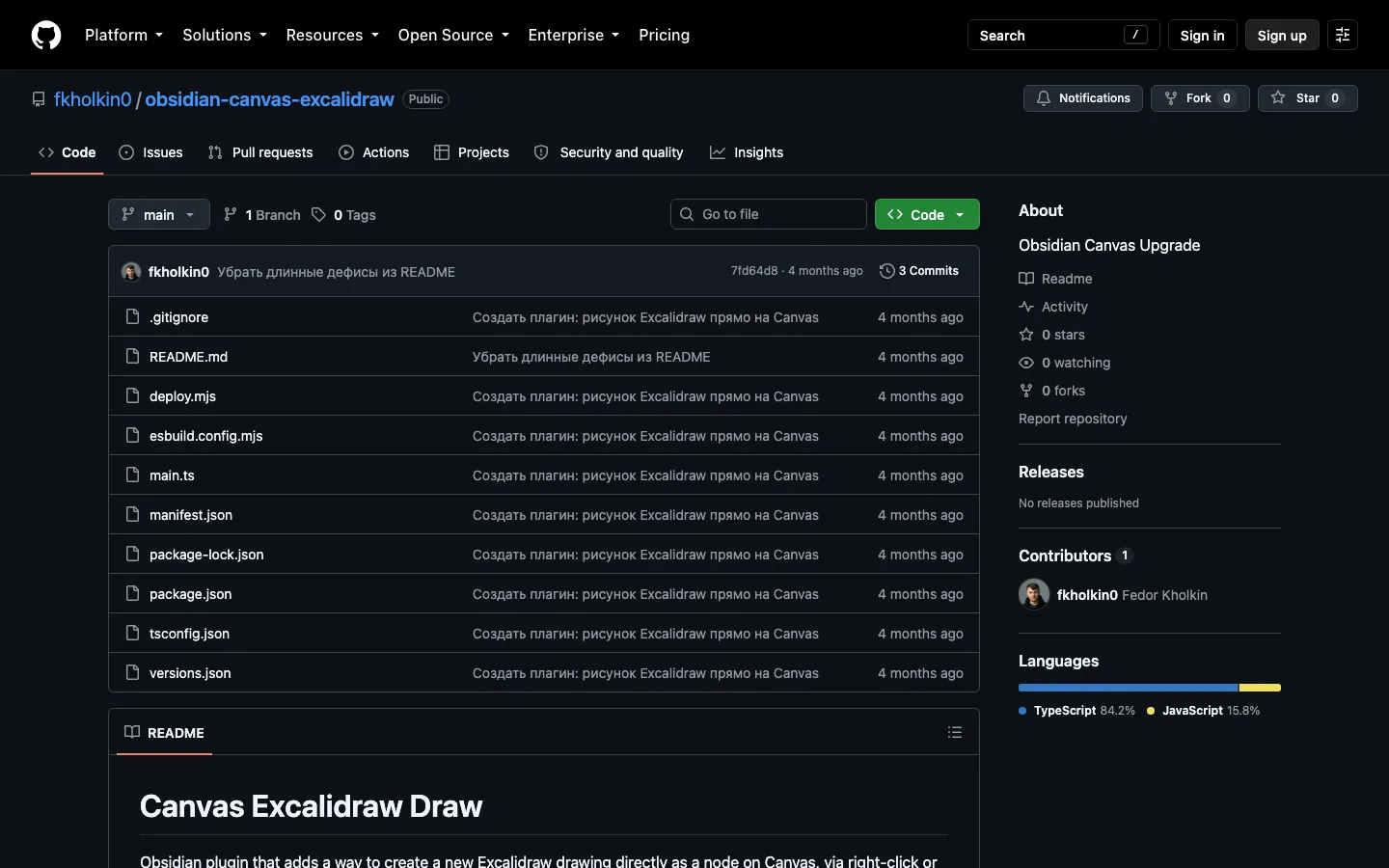Open the 7fd64d8 commit hash link

click(x=754, y=271)
